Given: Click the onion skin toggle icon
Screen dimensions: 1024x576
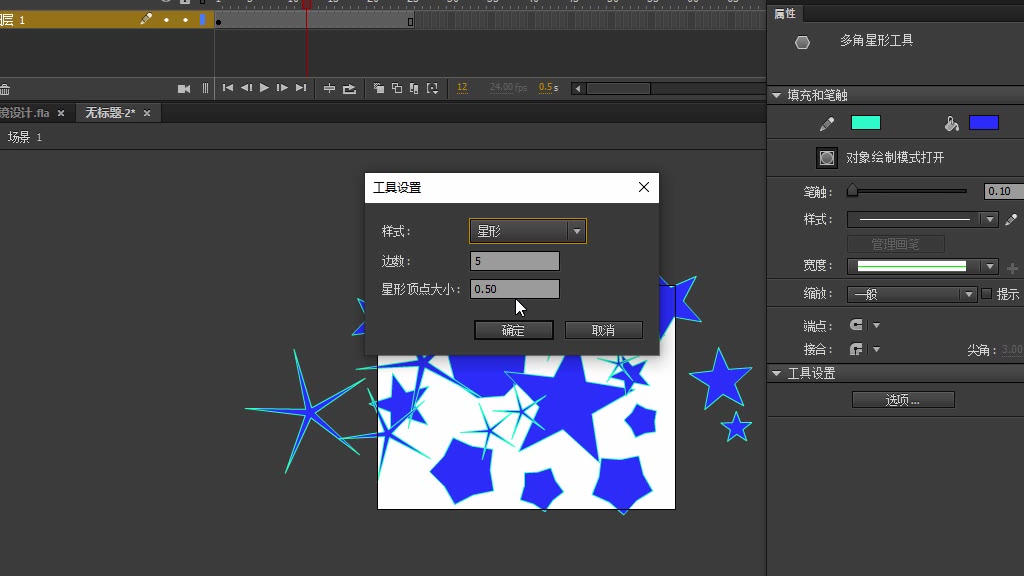Looking at the screenshot, I should tap(379, 89).
